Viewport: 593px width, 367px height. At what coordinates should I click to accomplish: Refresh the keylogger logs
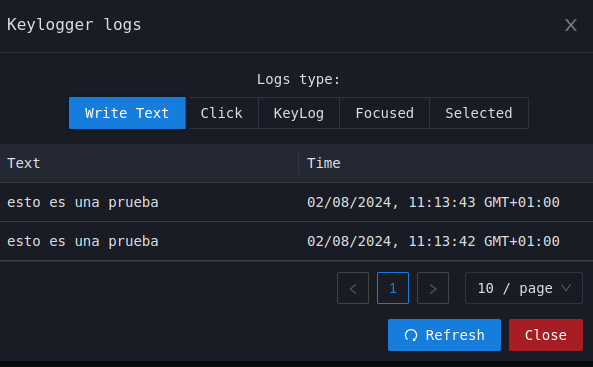[x=444, y=335]
